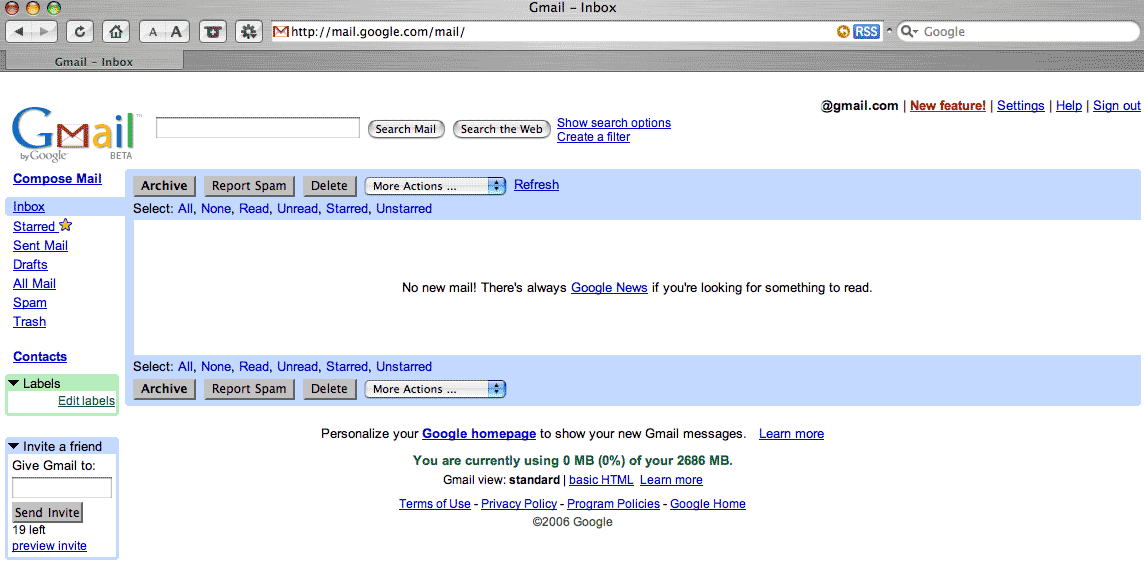Open the Drafts folder
The width and height of the screenshot is (1144, 577).
[x=30, y=264]
